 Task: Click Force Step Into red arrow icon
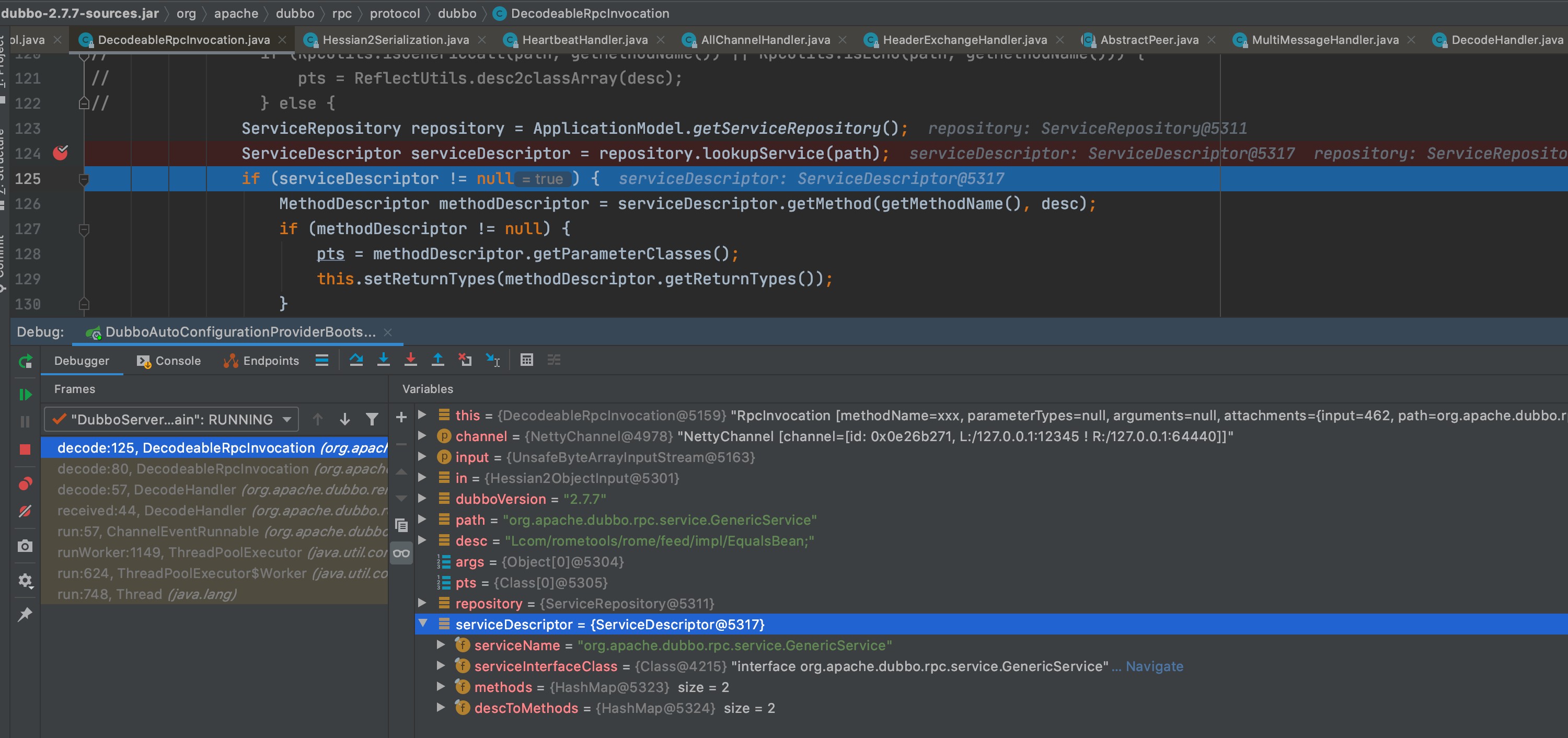point(411,360)
